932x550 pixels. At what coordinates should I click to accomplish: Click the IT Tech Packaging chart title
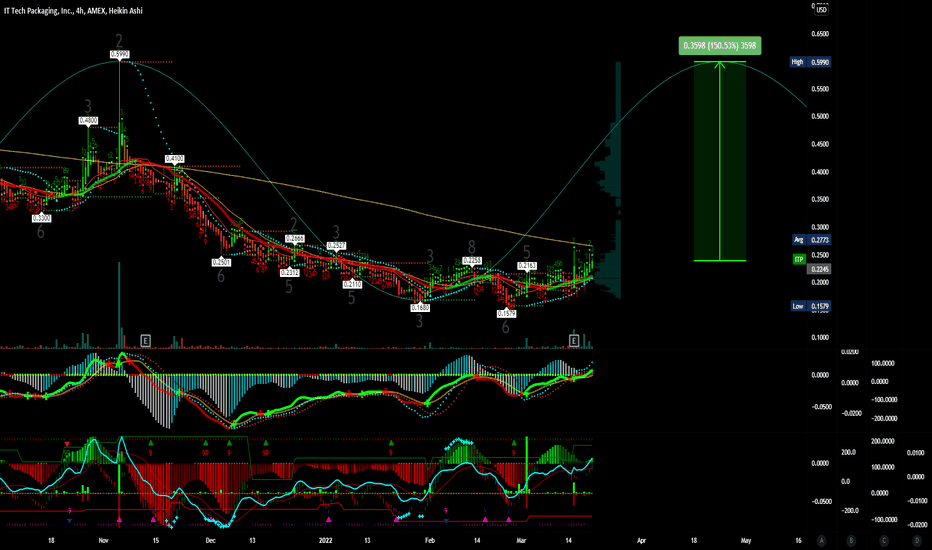tap(73, 11)
